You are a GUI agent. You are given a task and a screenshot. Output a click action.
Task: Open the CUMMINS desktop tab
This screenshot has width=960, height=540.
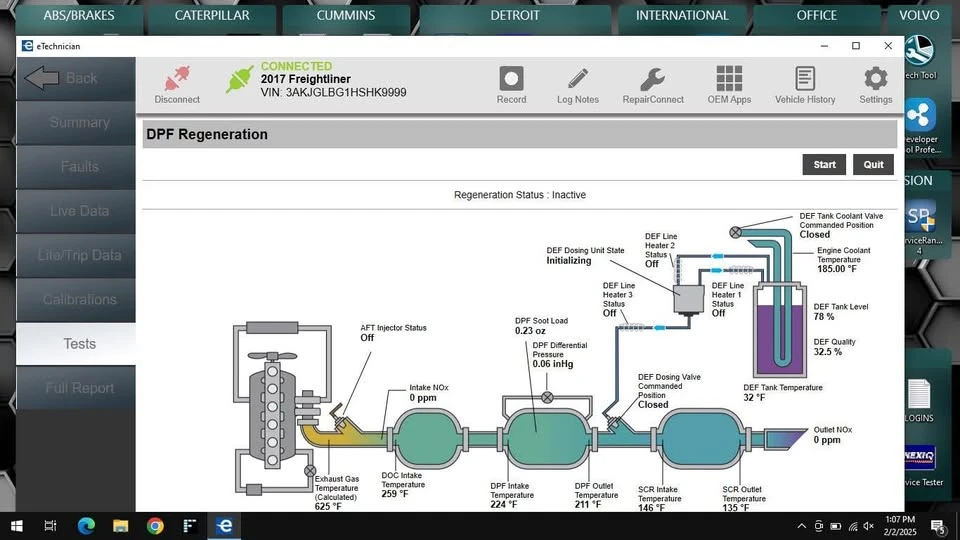[346, 16]
